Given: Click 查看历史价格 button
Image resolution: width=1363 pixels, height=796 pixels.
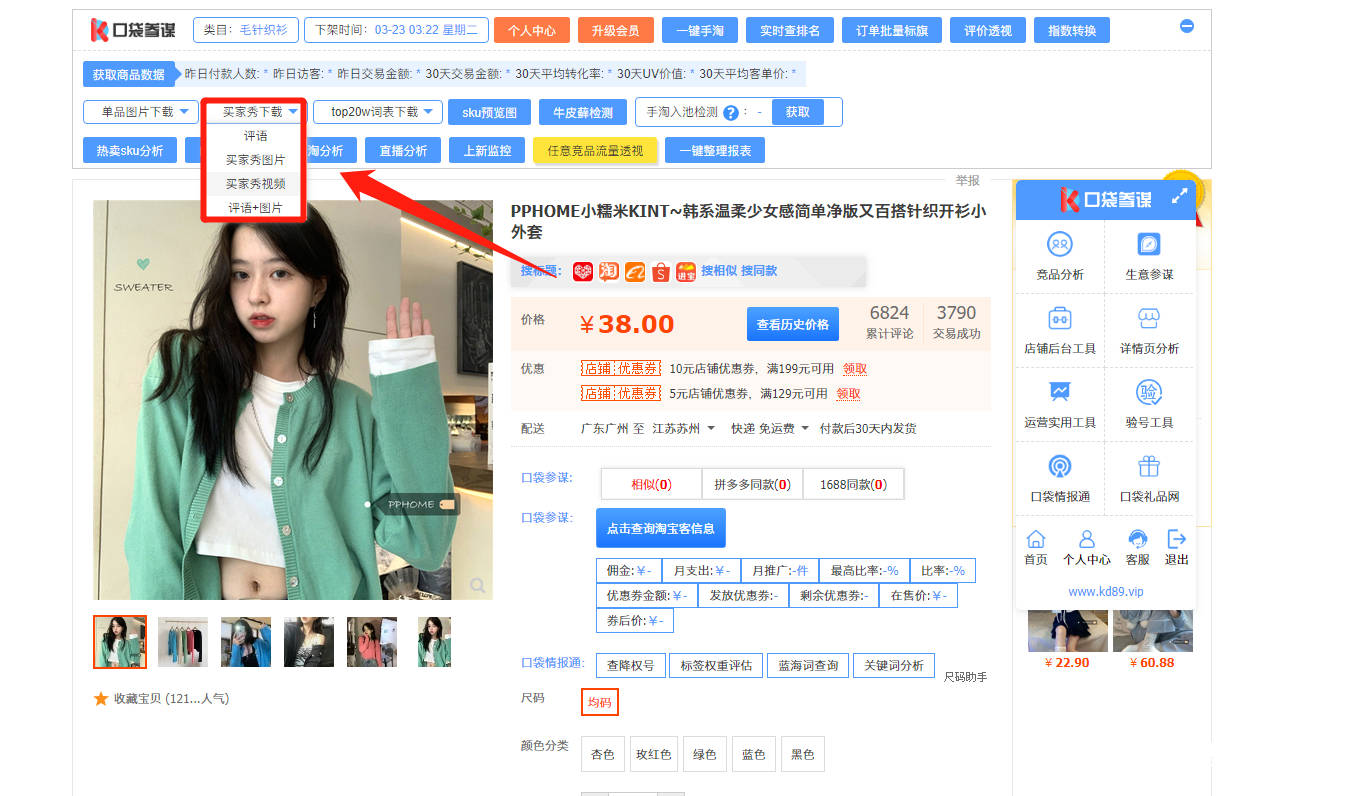Looking at the screenshot, I should click(792, 324).
